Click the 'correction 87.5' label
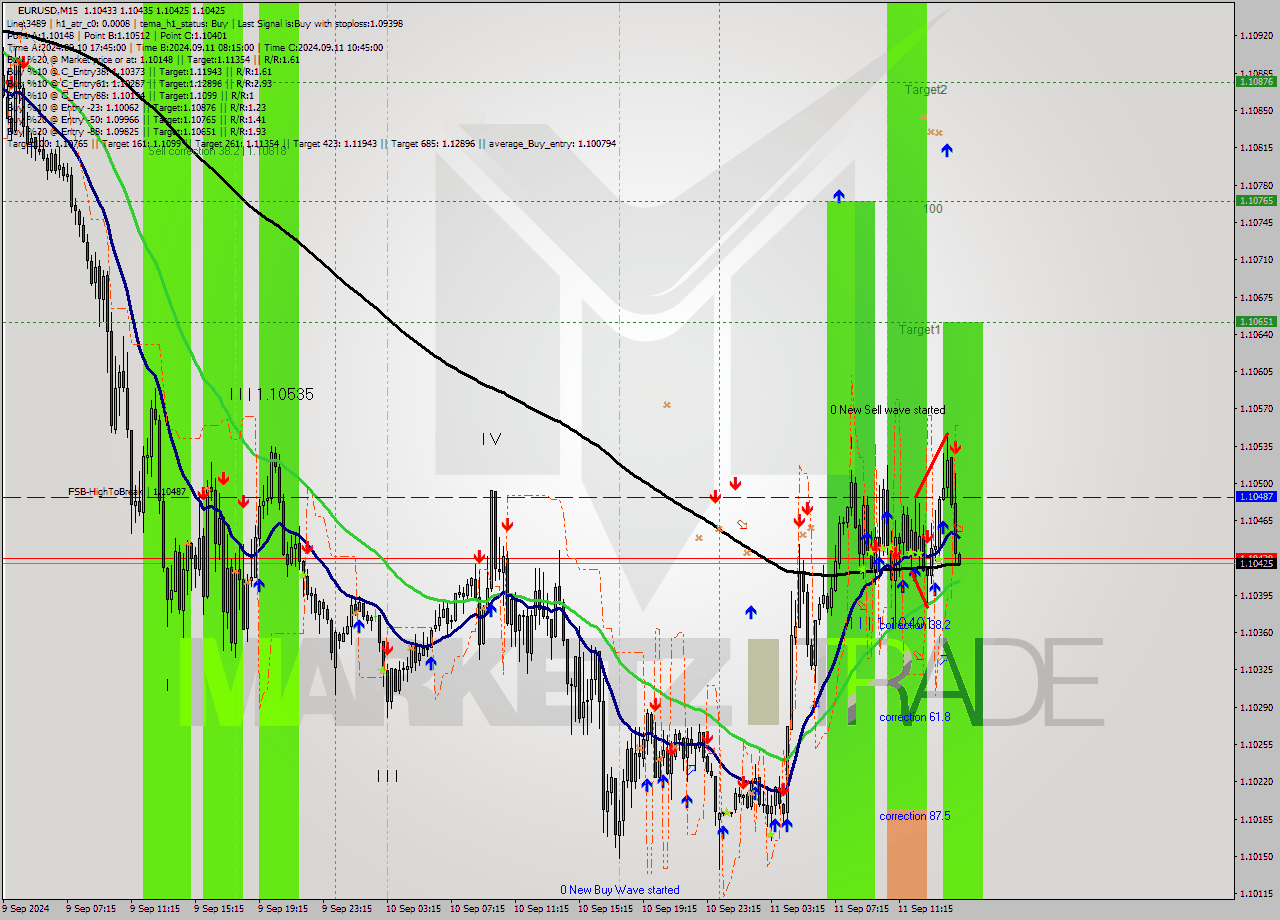Screen dimensions: 1280x920 [915, 816]
